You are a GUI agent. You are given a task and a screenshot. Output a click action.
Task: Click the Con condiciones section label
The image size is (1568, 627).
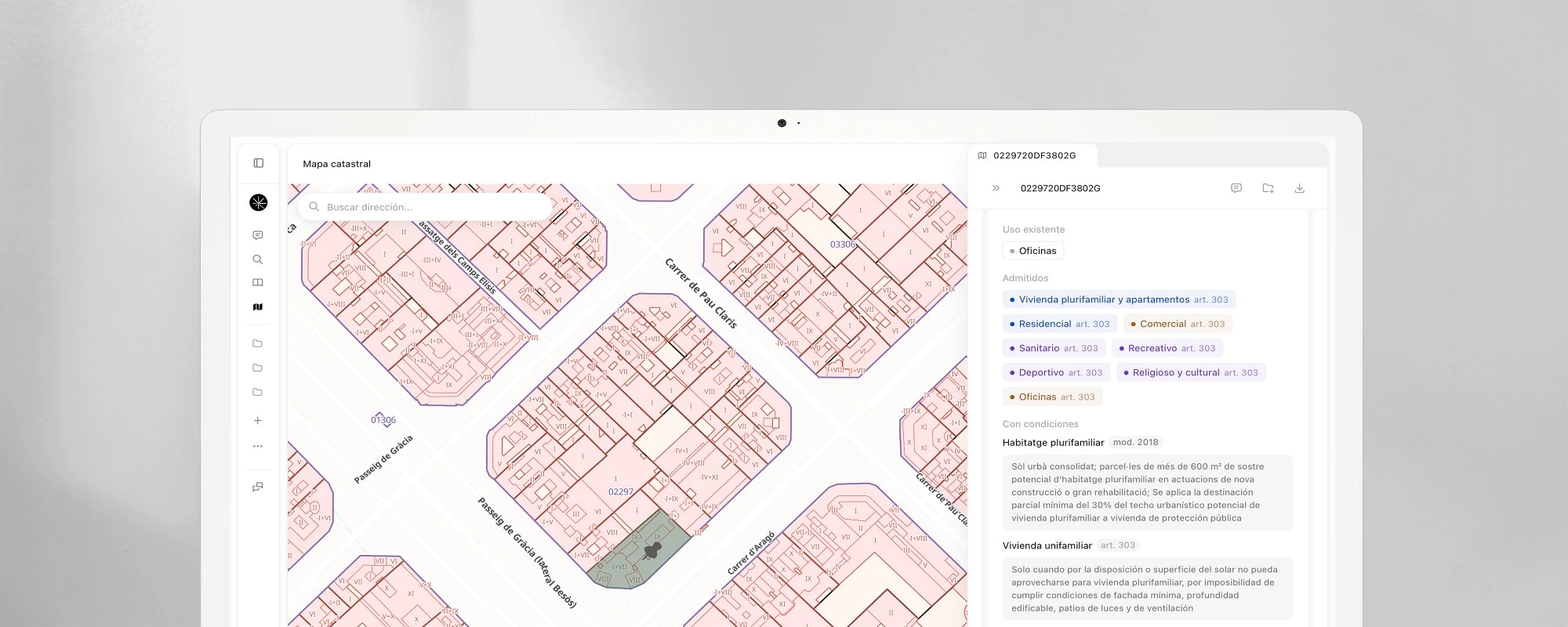point(1040,424)
